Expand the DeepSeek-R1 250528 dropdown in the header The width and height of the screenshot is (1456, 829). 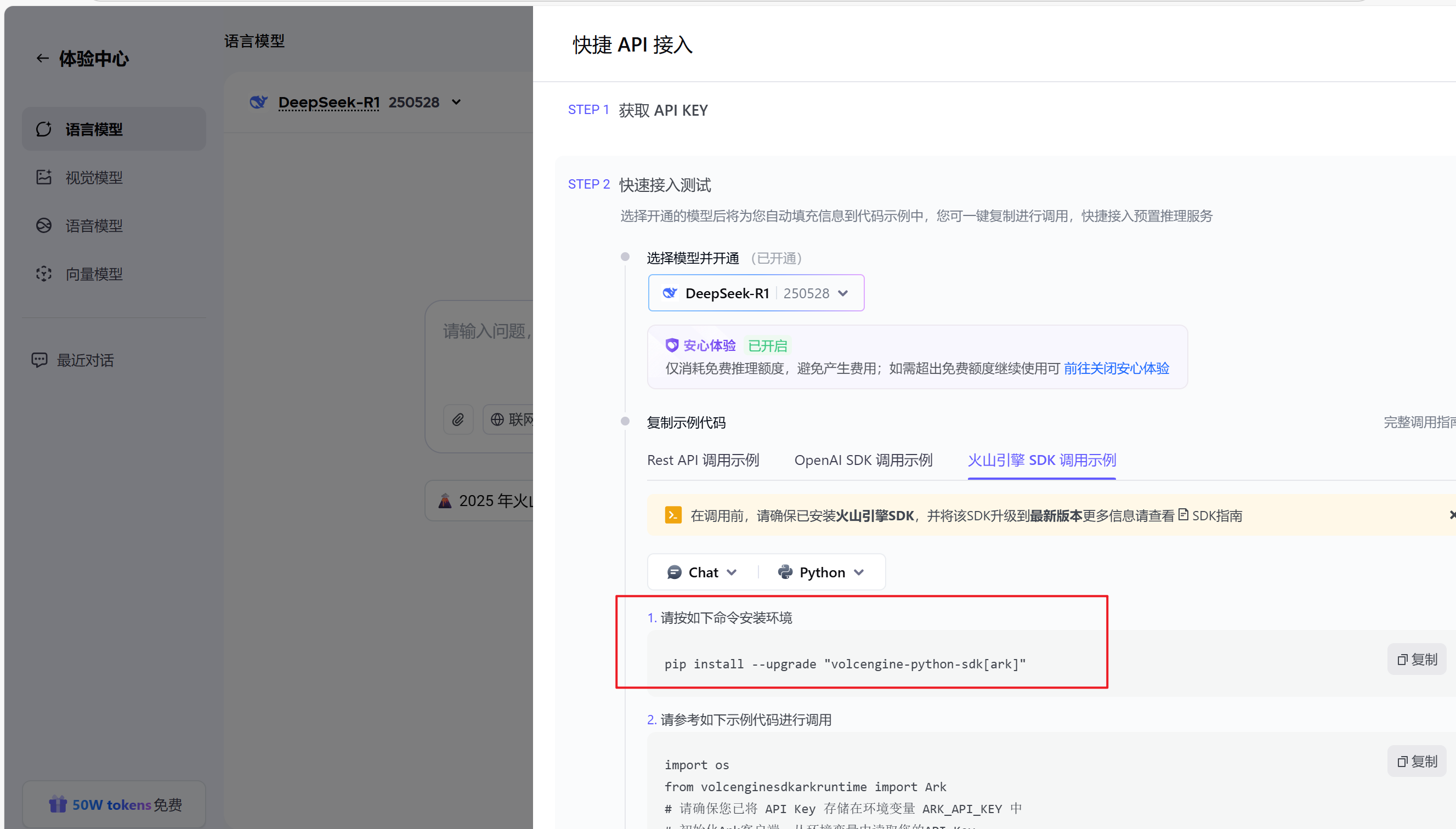pos(456,103)
